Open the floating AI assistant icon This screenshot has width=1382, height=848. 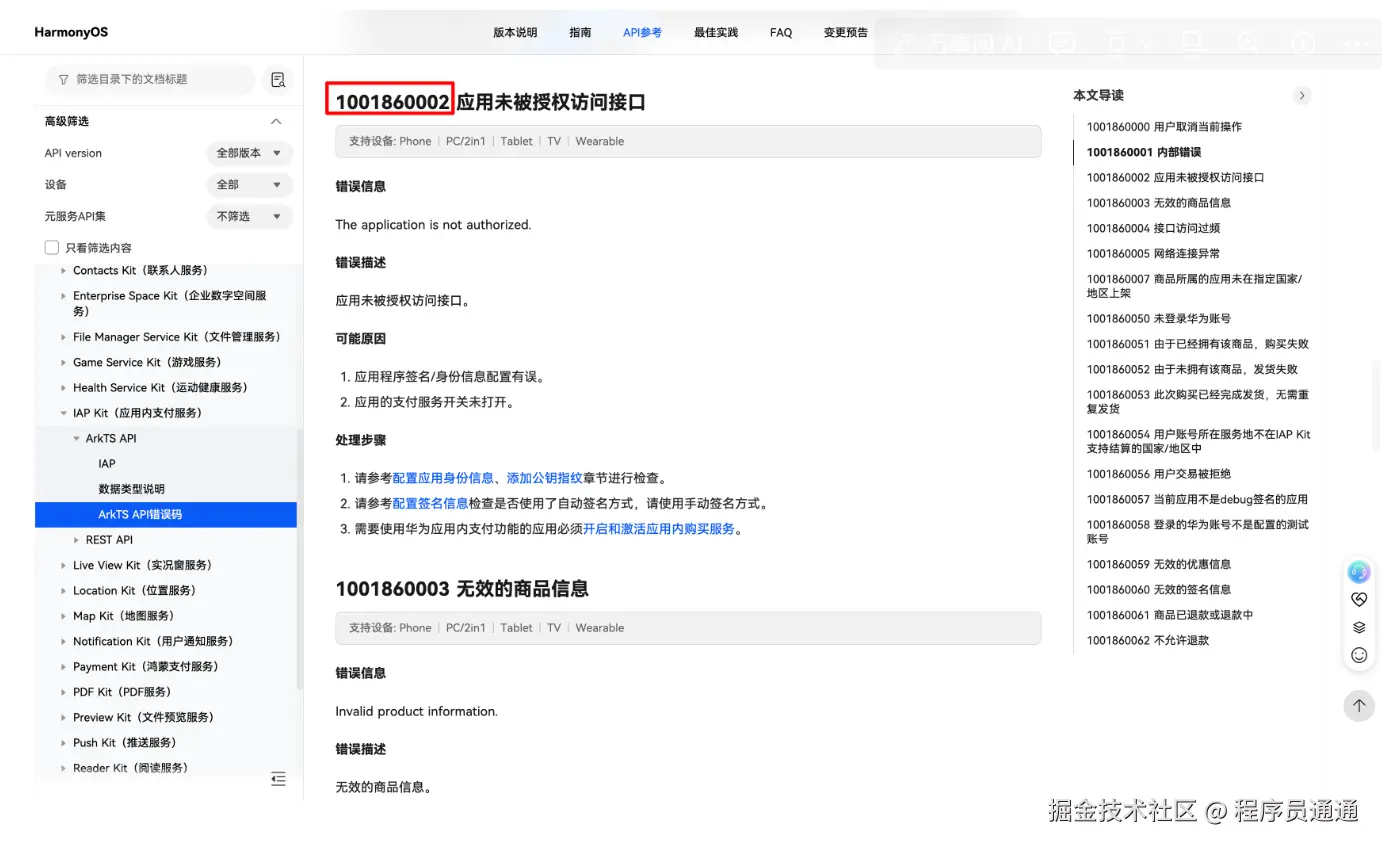(1358, 572)
